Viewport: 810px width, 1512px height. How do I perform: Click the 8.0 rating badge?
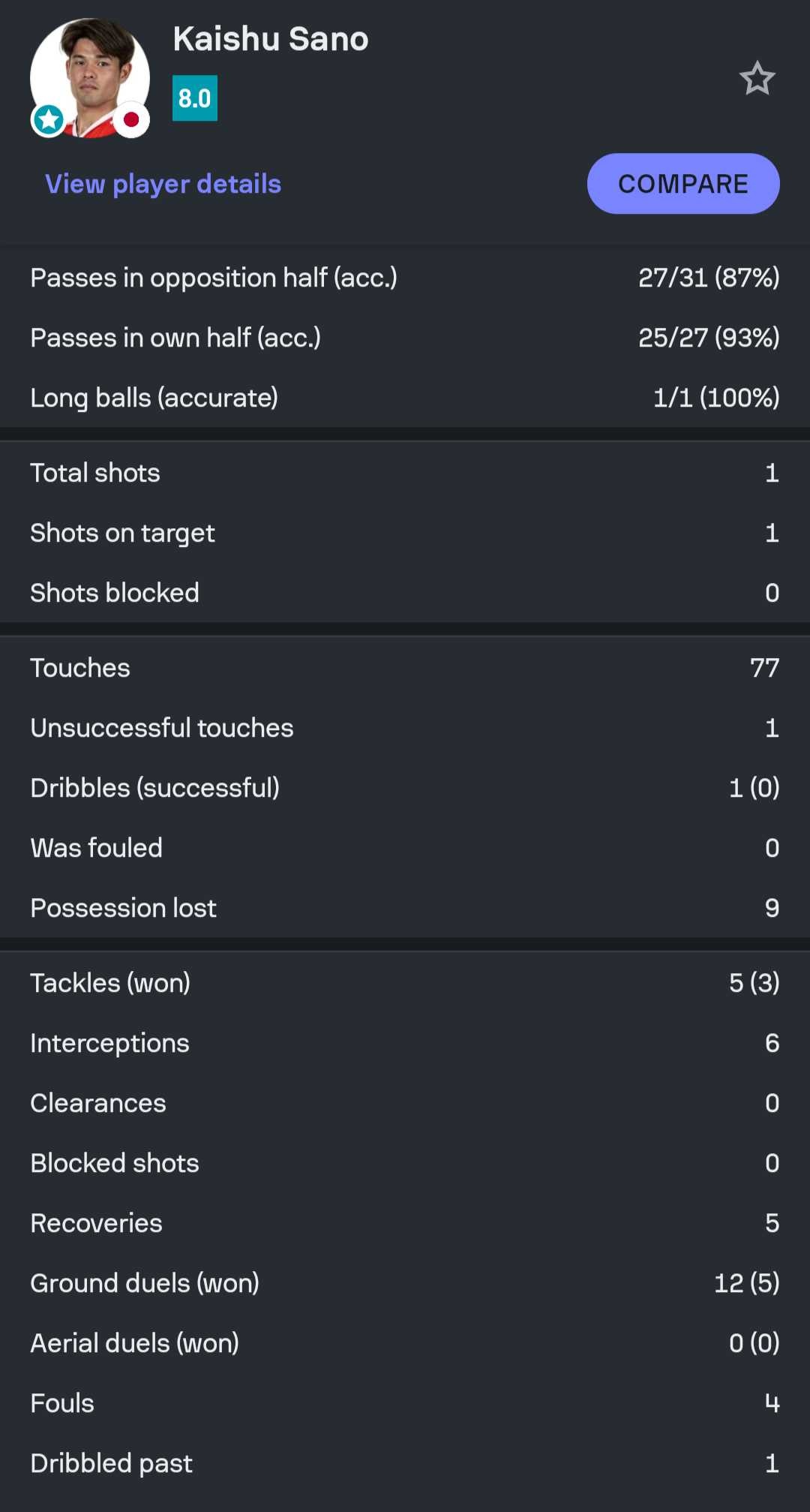[x=195, y=98]
